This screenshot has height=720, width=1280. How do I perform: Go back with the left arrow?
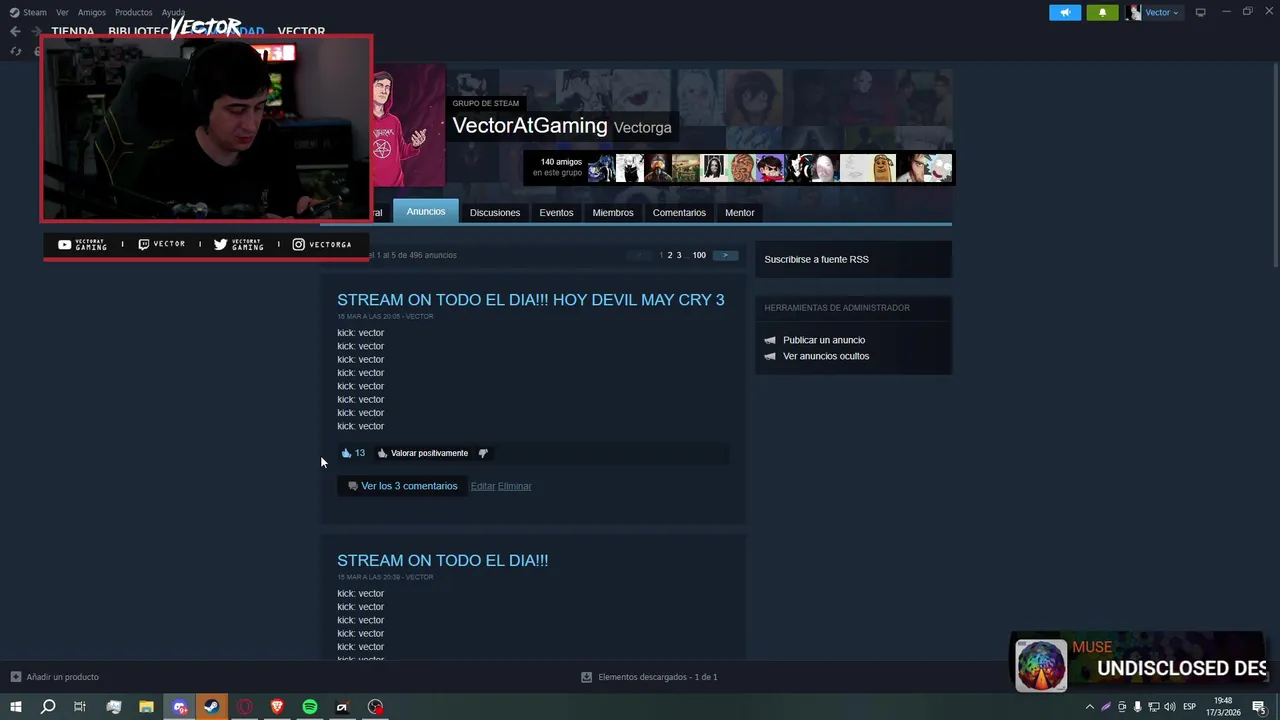(15, 31)
